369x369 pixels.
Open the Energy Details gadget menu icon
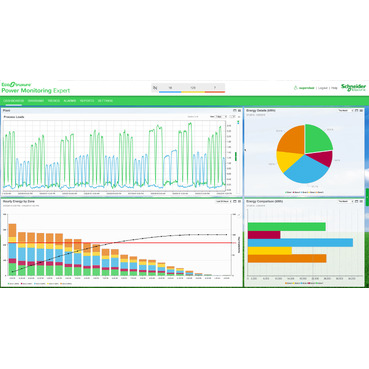(x=361, y=110)
